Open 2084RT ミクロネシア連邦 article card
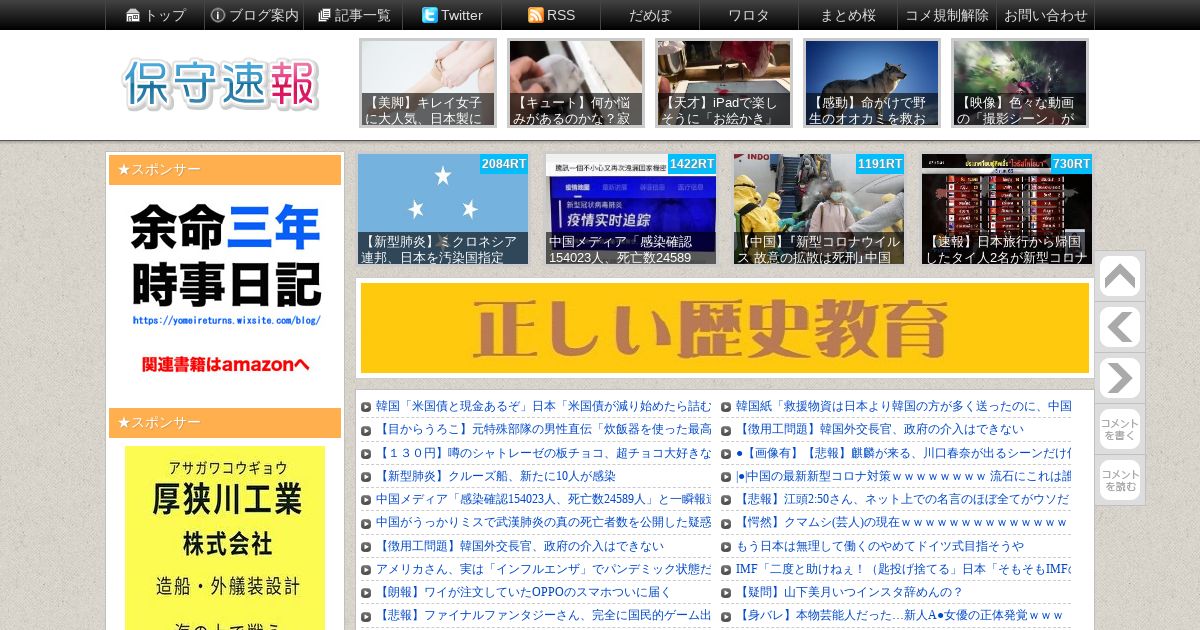 point(443,209)
